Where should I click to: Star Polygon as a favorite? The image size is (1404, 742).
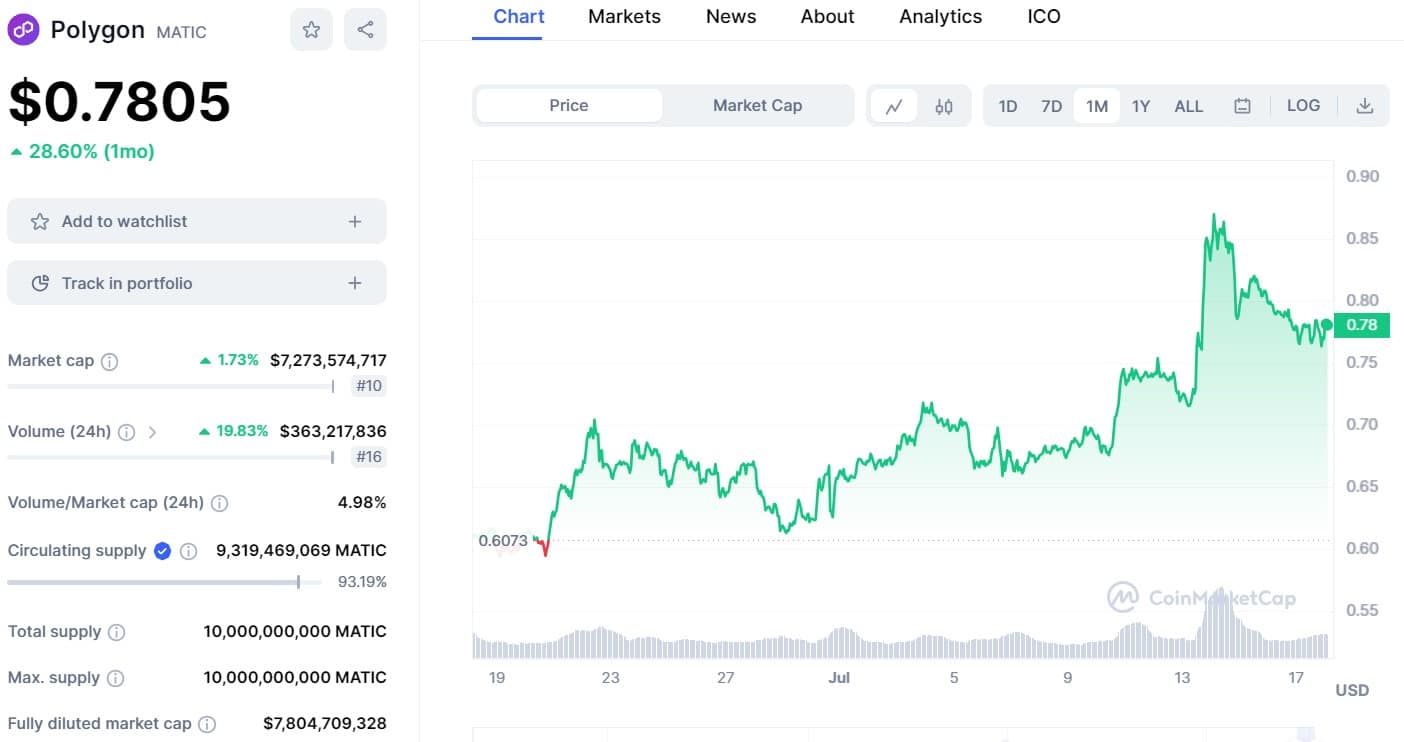tap(311, 30)
